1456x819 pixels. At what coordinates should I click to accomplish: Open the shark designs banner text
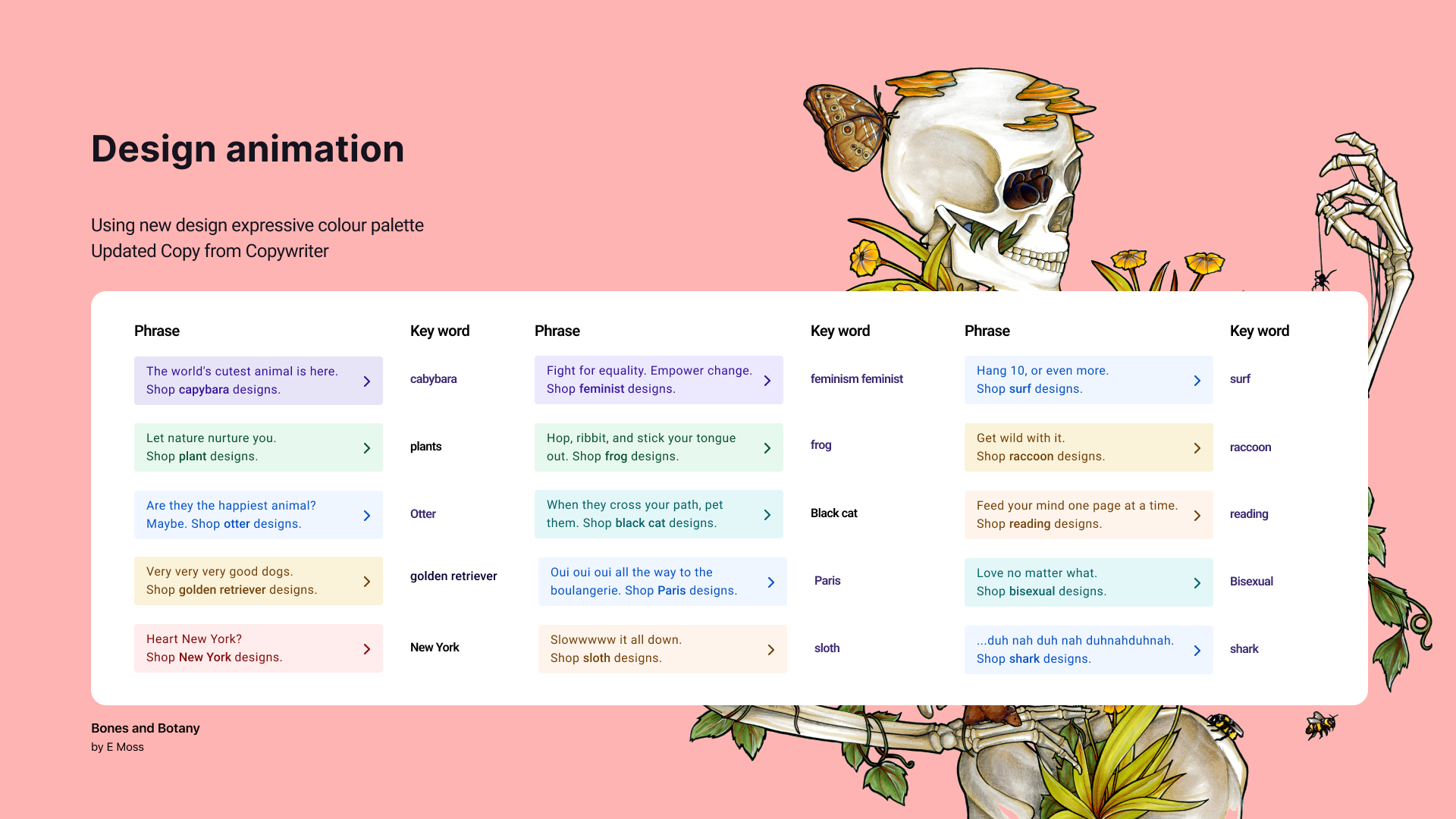pos(1077,650)
